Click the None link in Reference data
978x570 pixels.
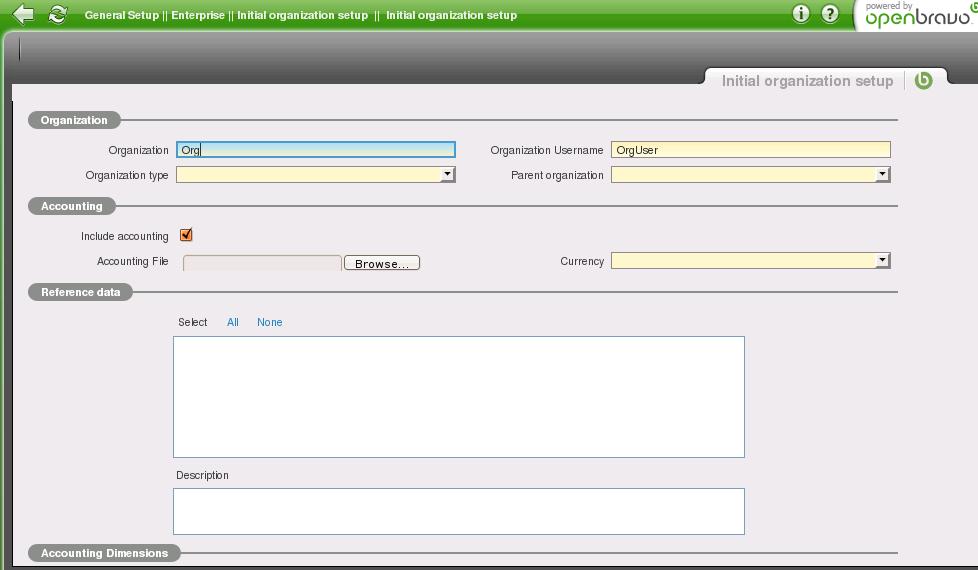click(269, 322)
